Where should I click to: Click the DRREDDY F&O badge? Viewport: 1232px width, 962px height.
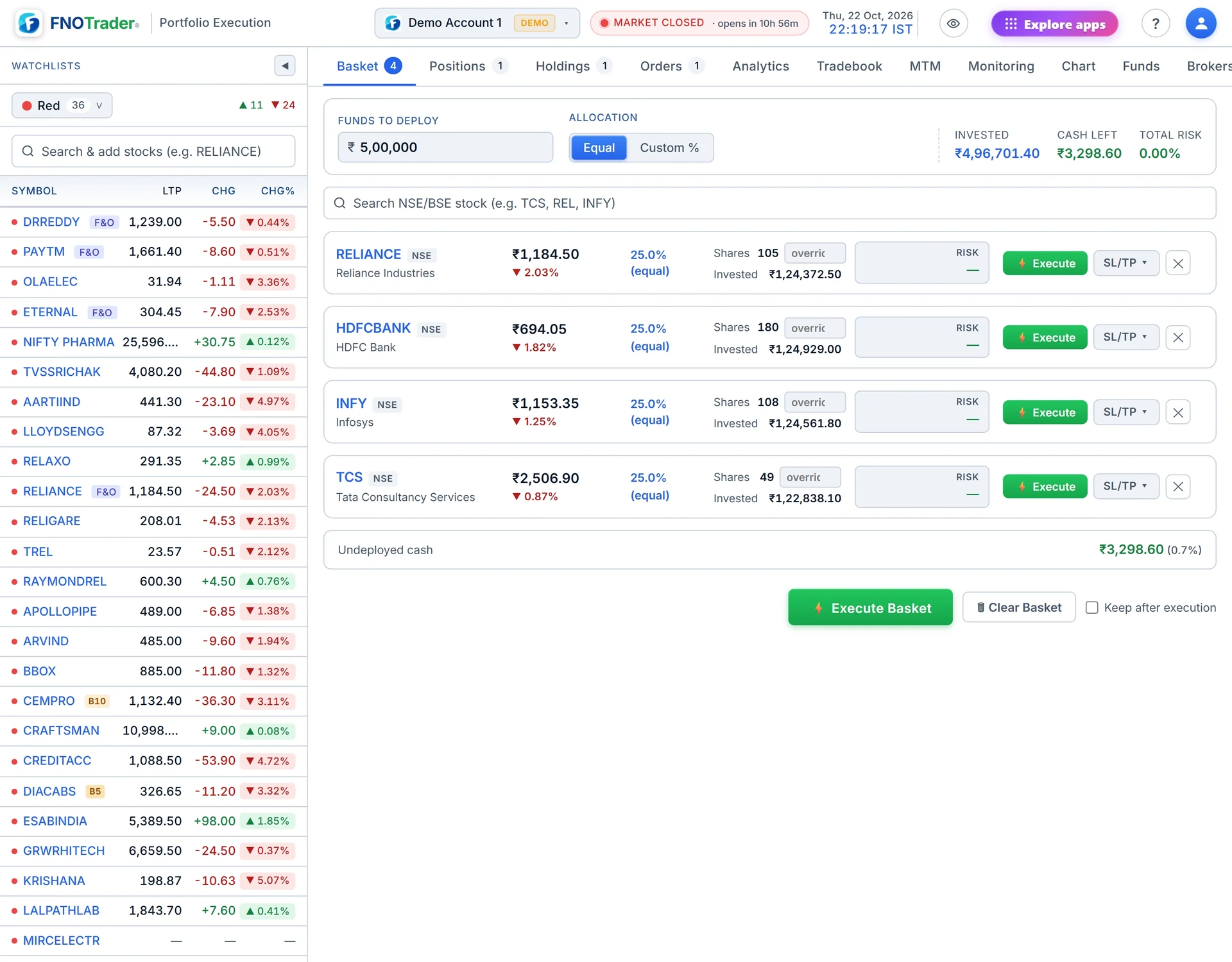104,223
